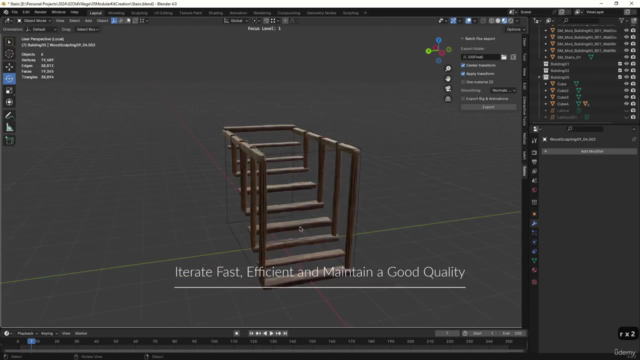
Task: Select the Select Box tool in the left toolbar
Action: pos(9,42)
